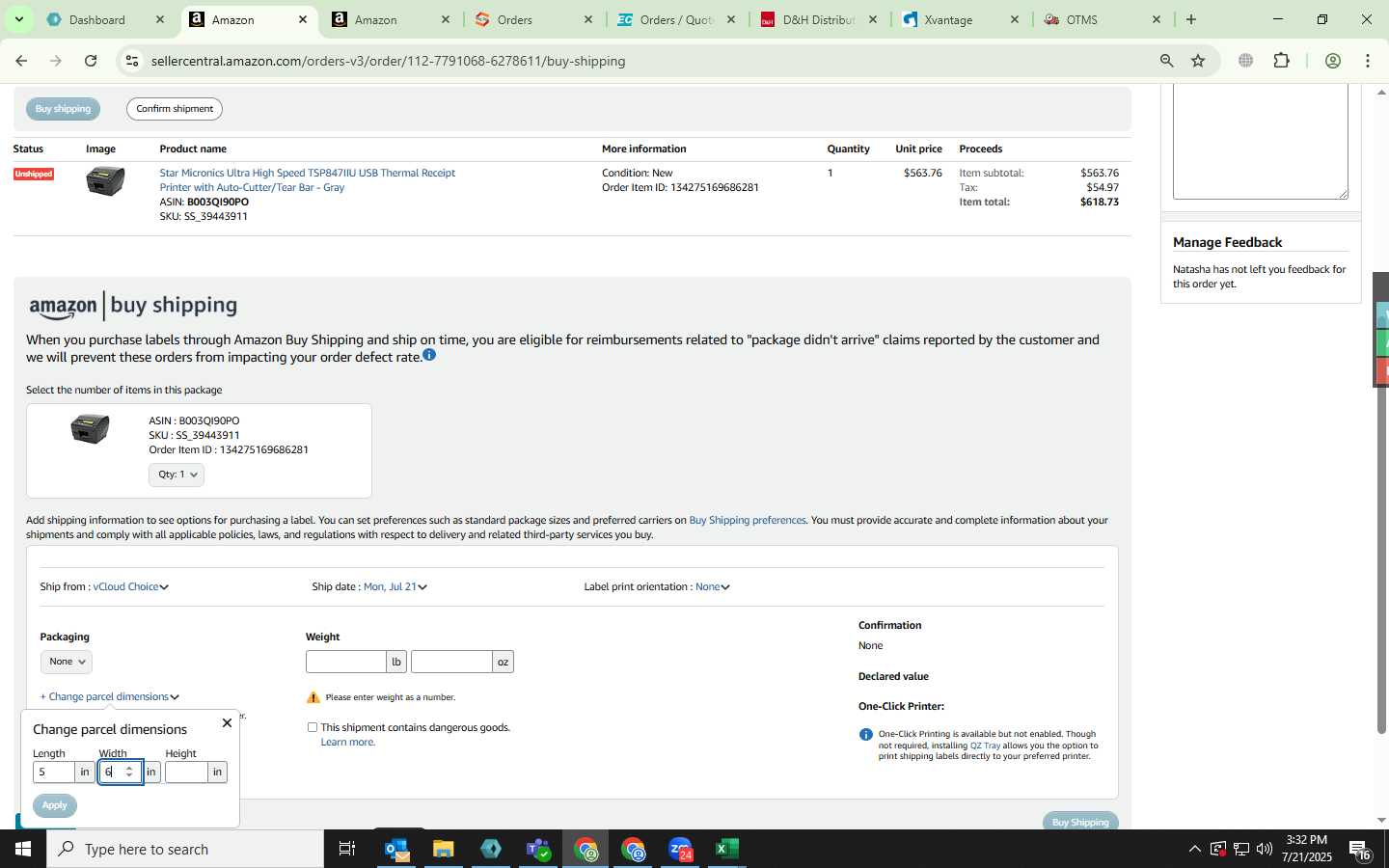Open Chrome three-dot menu
Image resolution: width=1389 pixels, height=868 pixels.
pyautogui.click(x=1368, y=61)
